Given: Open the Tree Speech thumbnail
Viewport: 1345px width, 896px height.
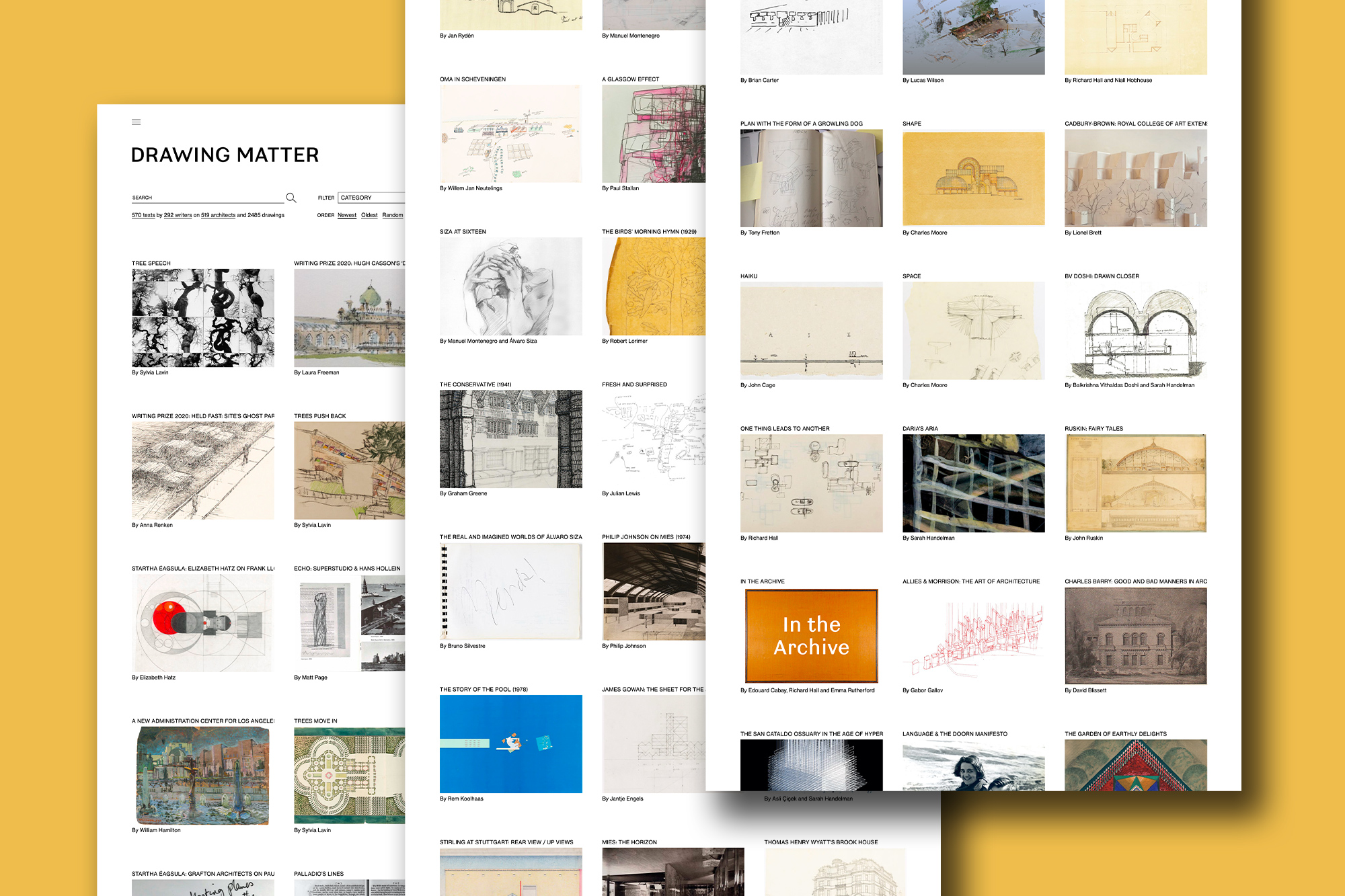Looking at the screenshot, I should [203, 318].
